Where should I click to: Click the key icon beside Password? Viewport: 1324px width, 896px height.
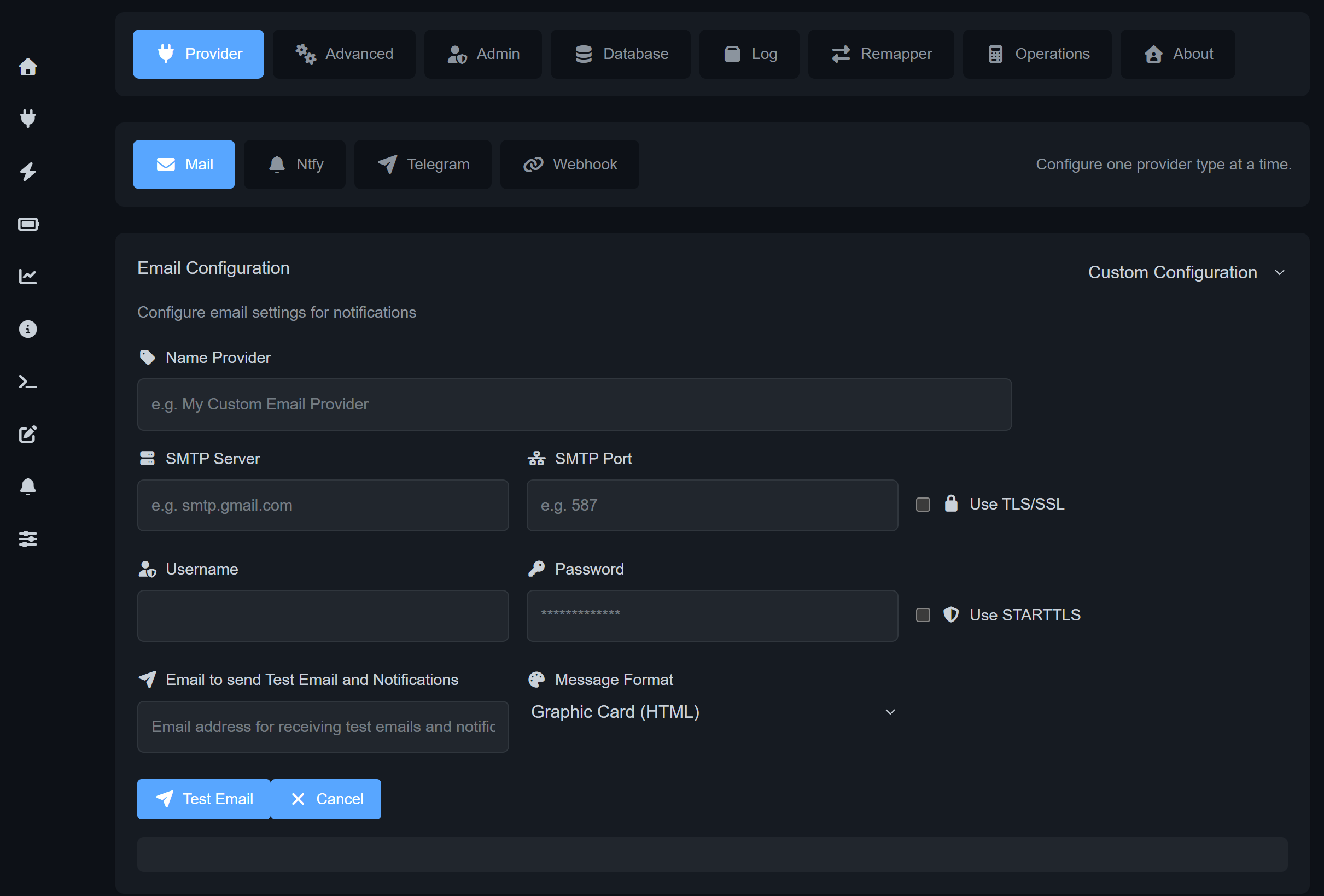pyautogui.click(x=536, y=569)
